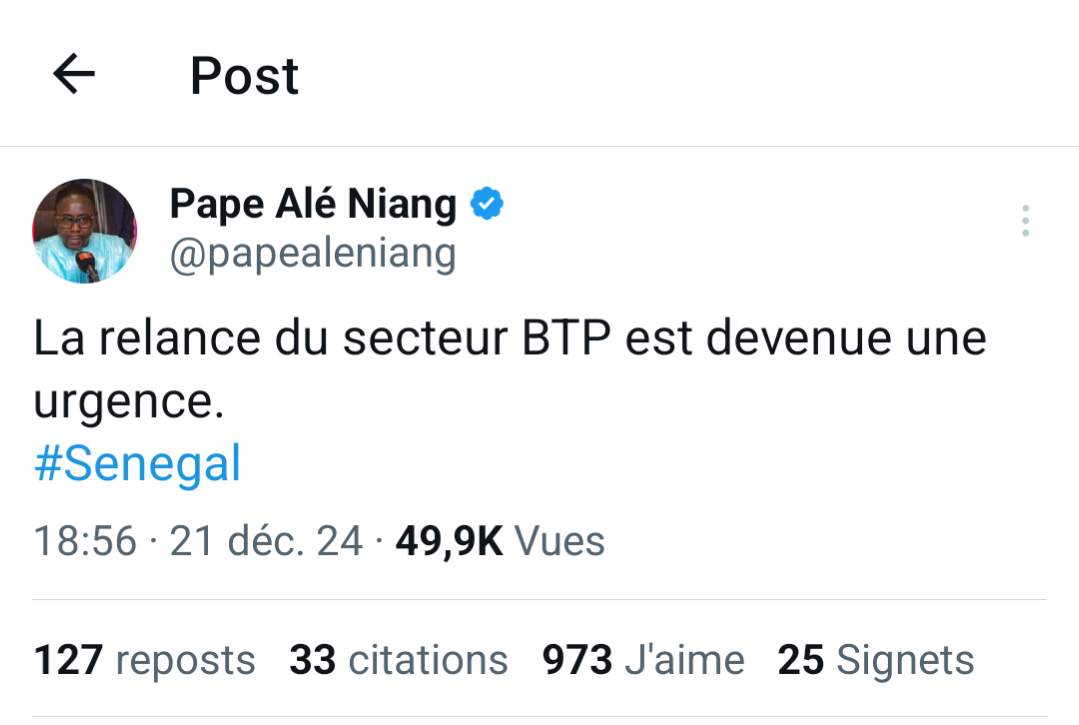See the 973 J'aime list
This screenshot has width=1079, height=725.
tap(643, 659)
